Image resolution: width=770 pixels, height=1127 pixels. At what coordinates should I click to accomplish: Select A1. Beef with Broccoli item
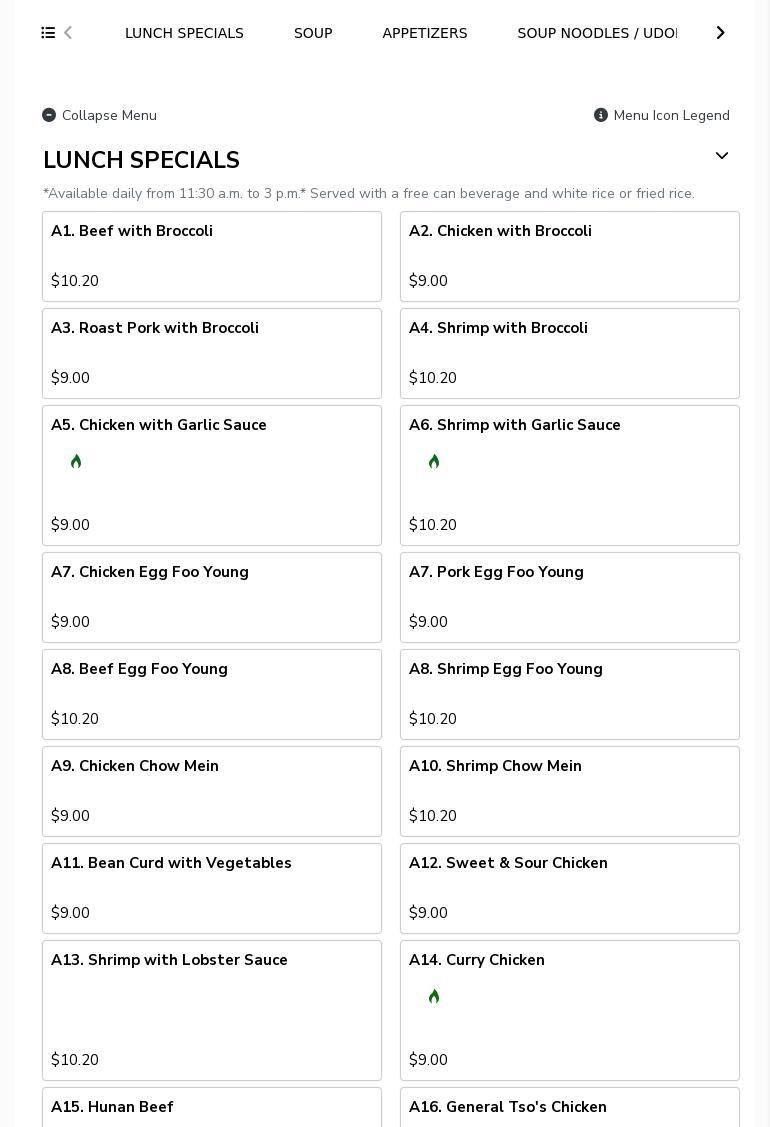(x=212, y=256)
